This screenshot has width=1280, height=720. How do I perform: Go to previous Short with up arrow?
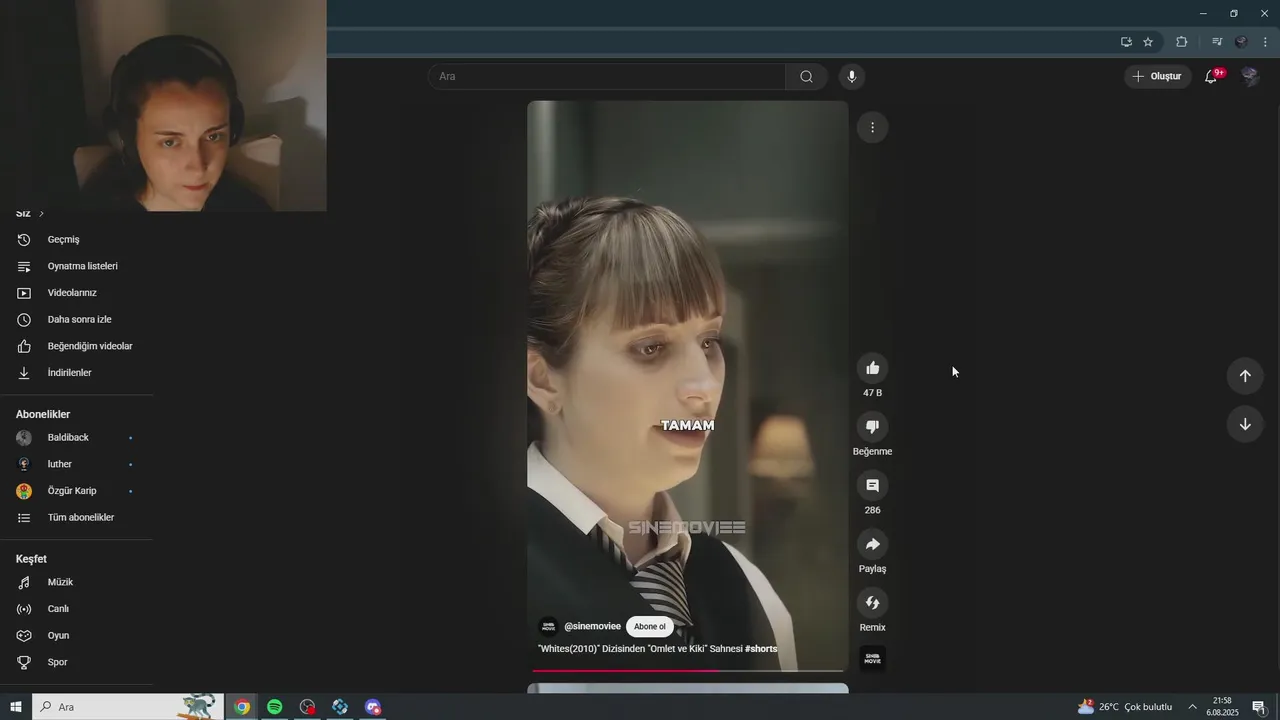pos(1245,376)
